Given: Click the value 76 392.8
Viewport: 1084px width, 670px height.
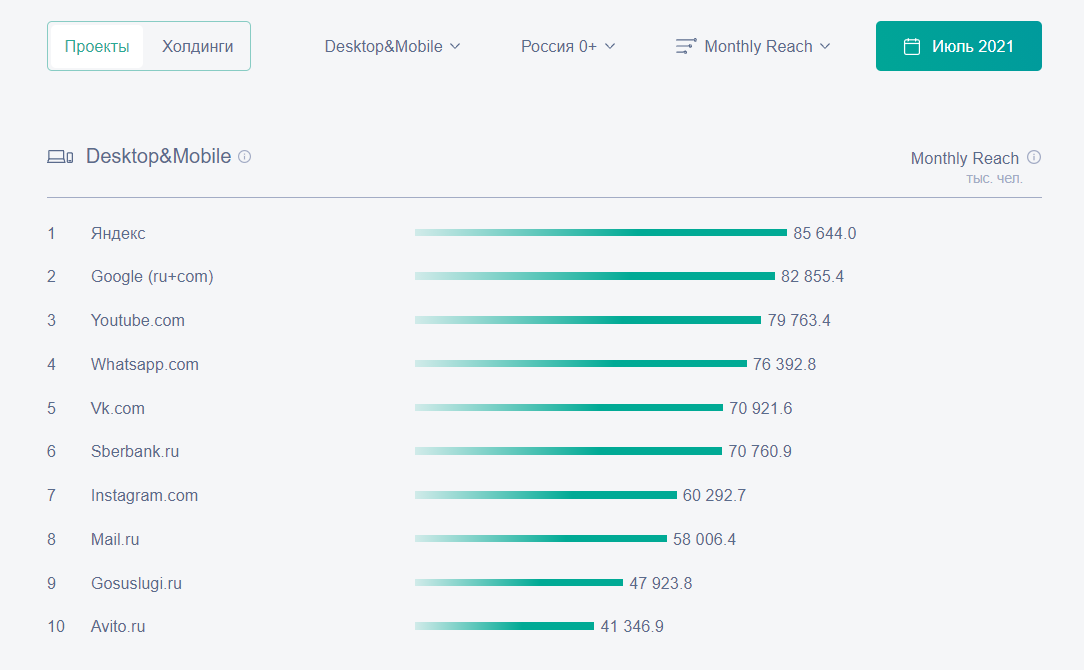Looking at the screenshot, I should tap(785, 364).
